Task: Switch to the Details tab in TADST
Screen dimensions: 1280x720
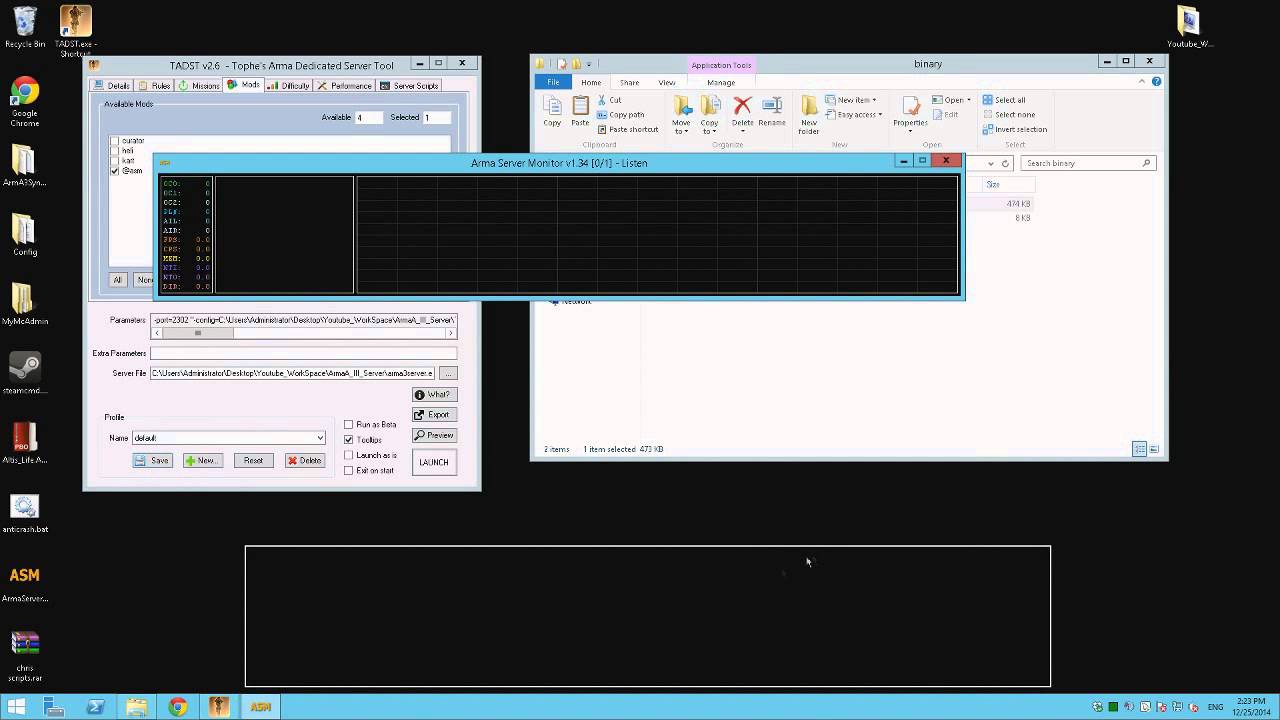Action: (x=111, y=86)
